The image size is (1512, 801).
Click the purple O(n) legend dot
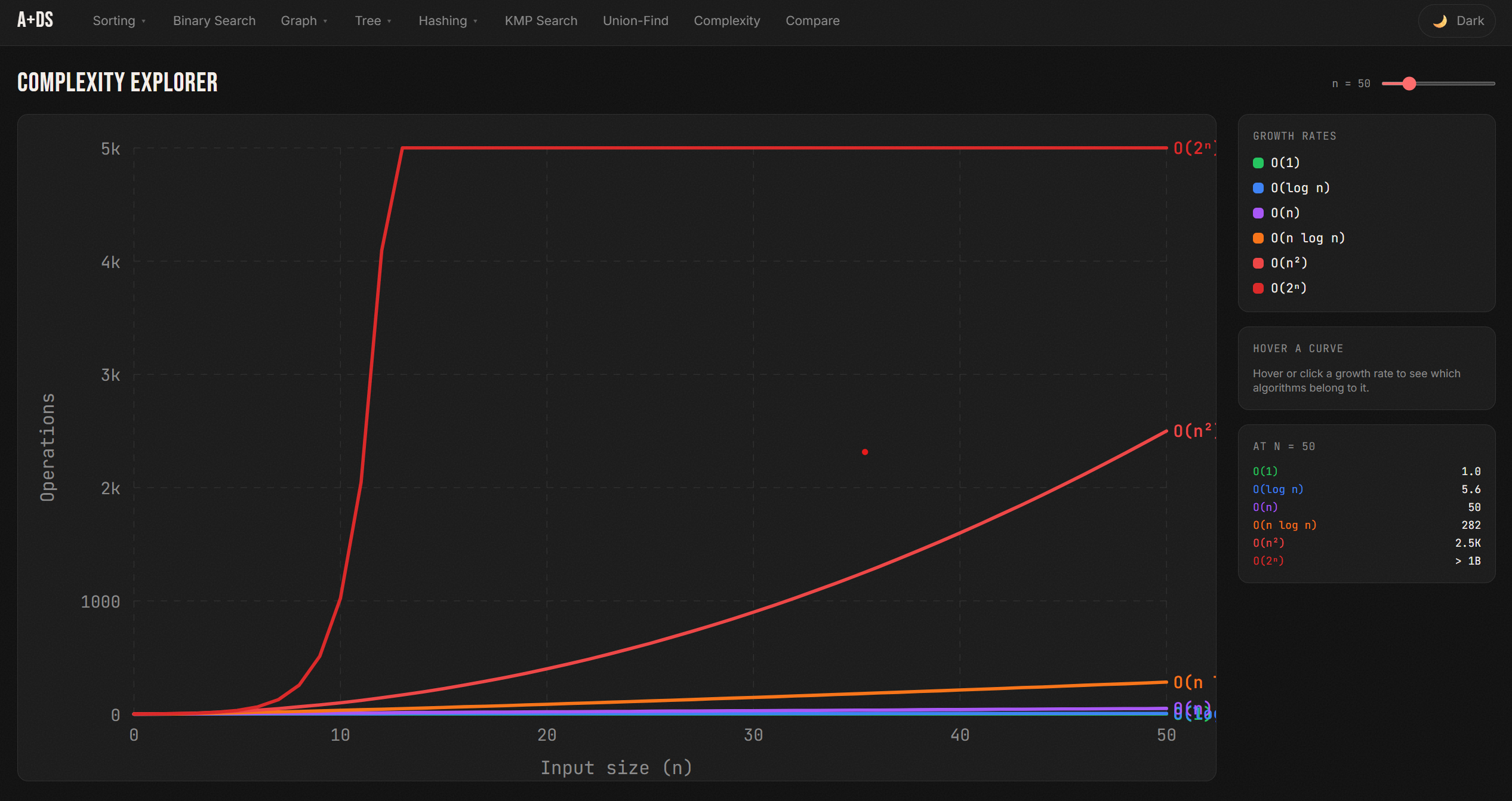1258,212
